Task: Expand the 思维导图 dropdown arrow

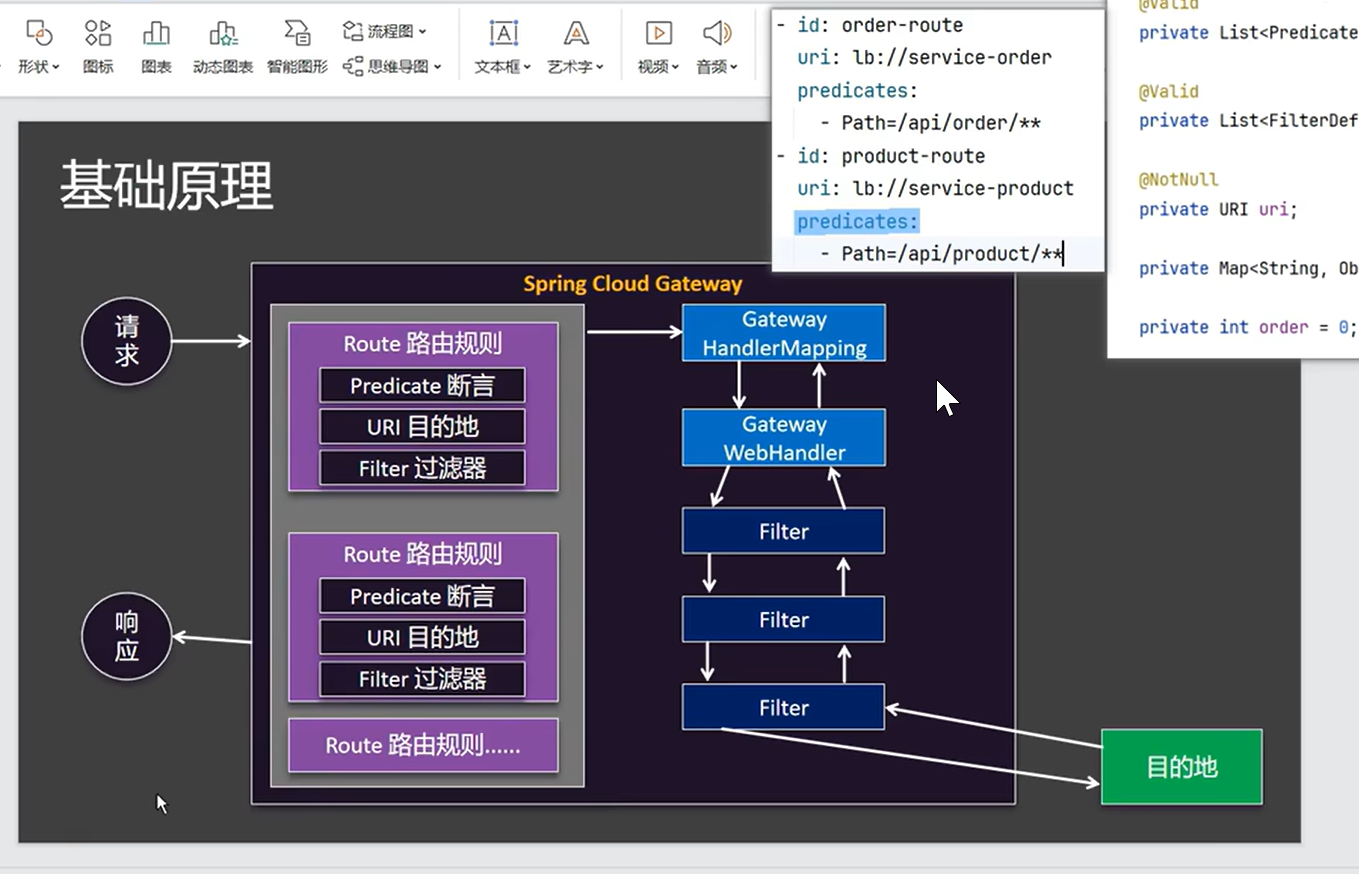Action: 438,67
